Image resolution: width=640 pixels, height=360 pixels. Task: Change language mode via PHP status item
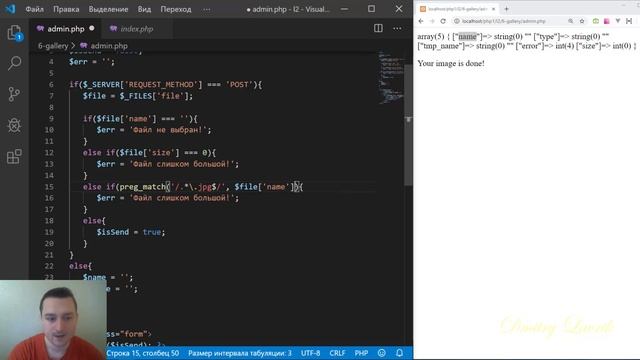click(x=361, y=353)
